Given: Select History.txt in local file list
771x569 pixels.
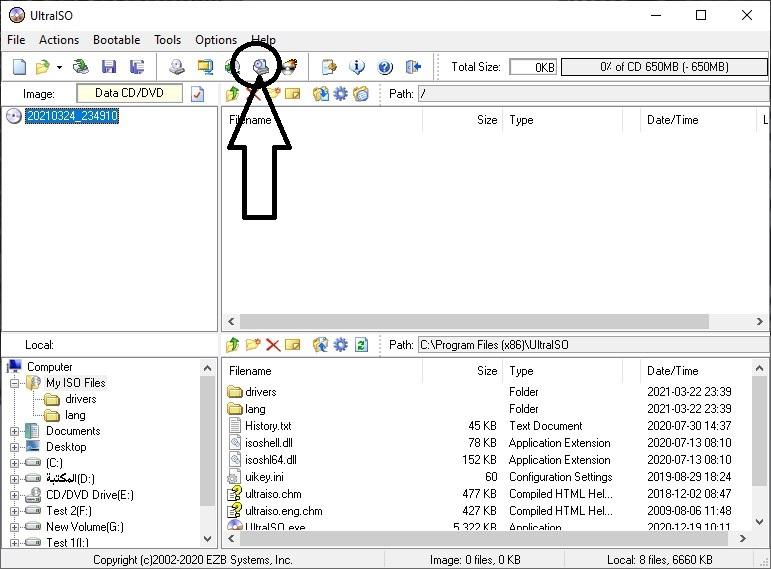Looking at the screenshot, I should coord(268,426).
